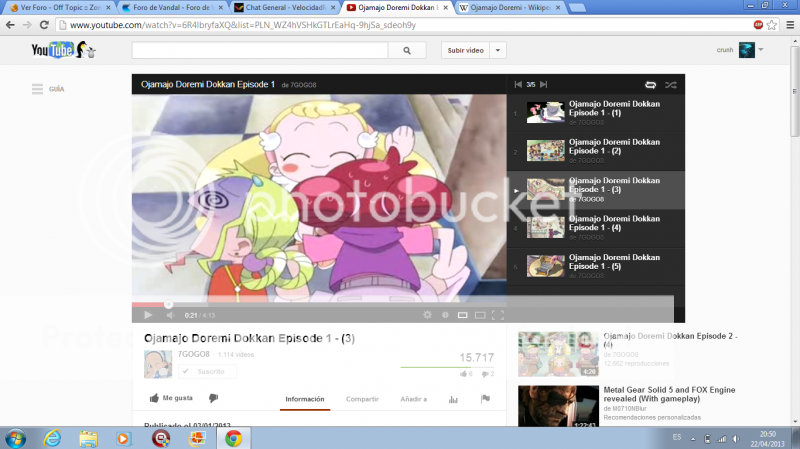Mute the video volume icon
Viewport: 800px width, 449px height.
170,315
